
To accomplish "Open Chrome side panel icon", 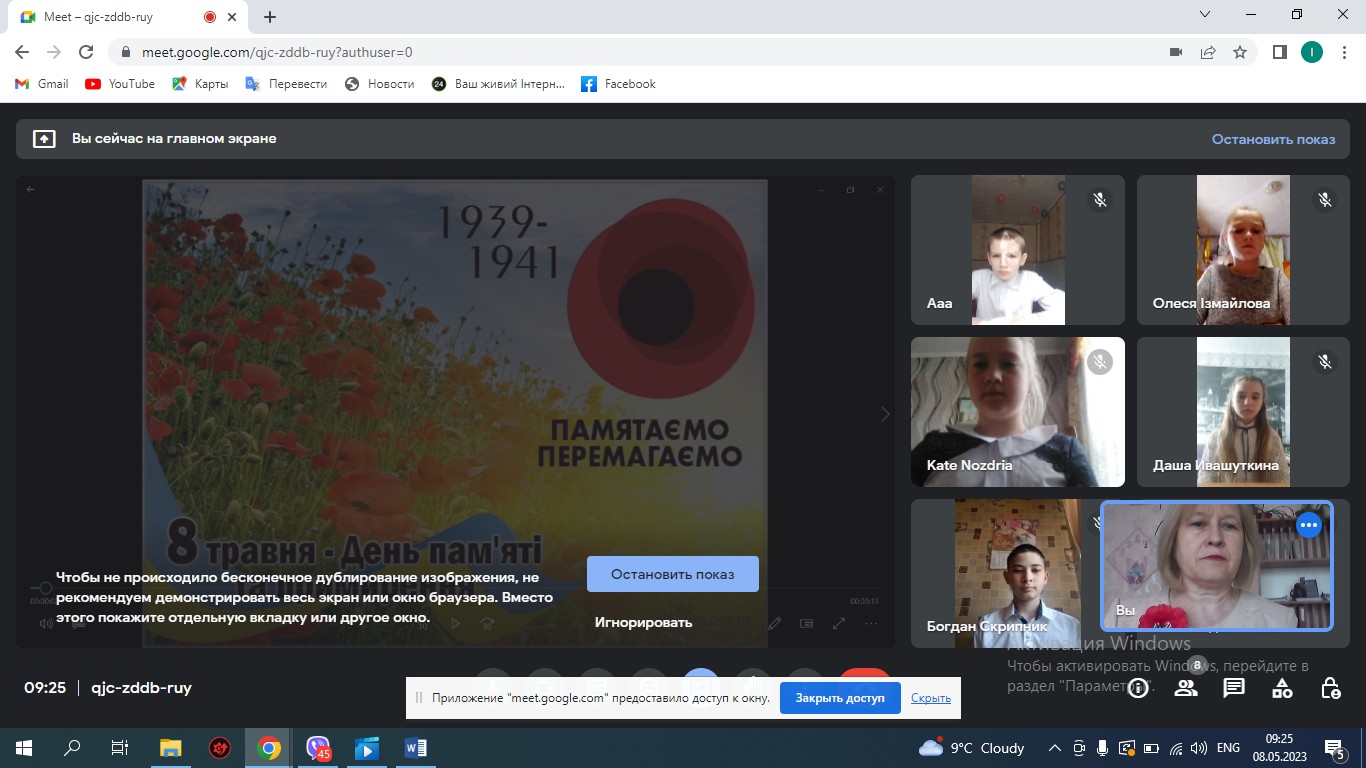I will pyautogui.click(x=1279, y=52).
